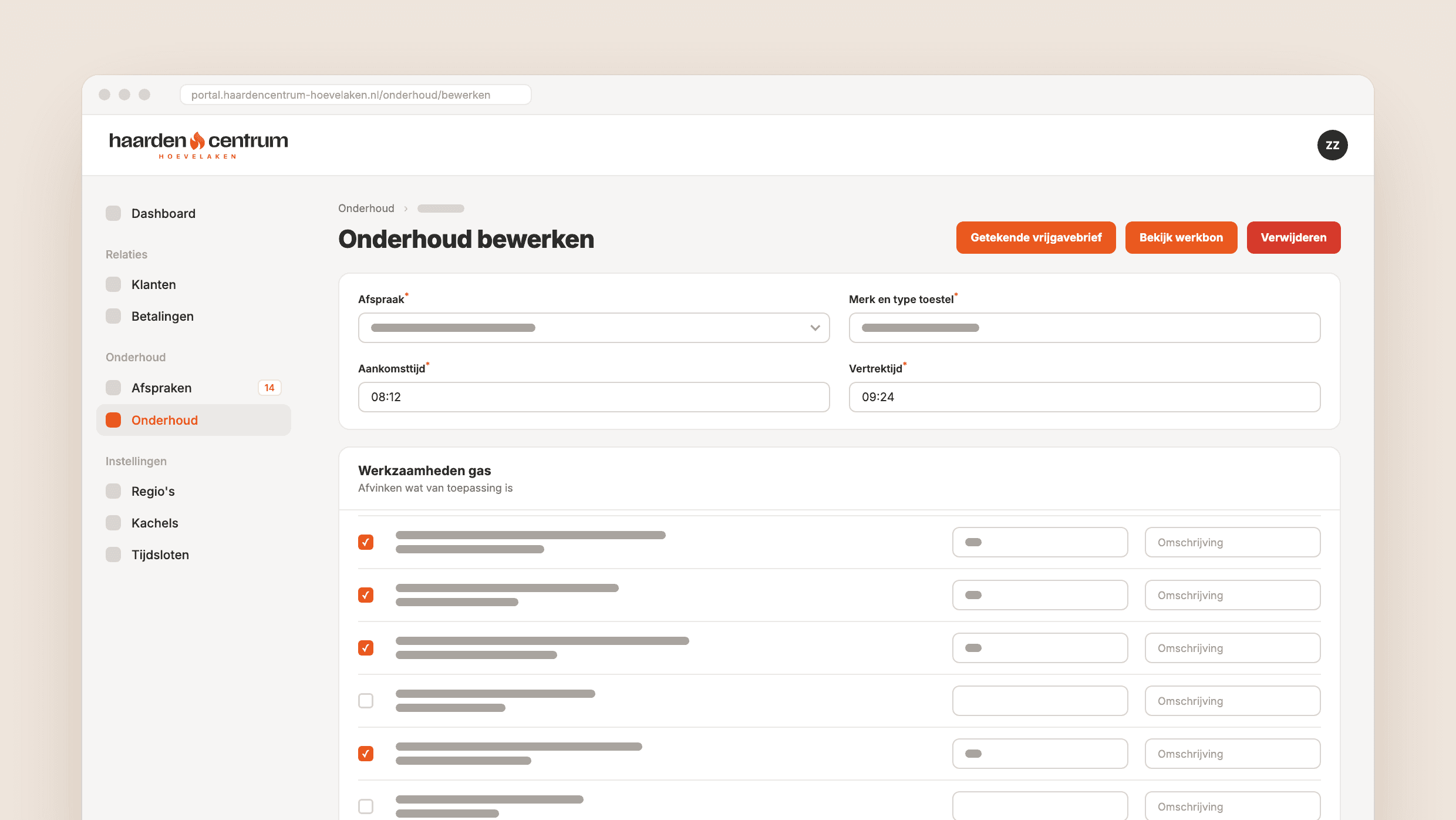Click the Onderhoud breadcrumb link
Screen dimensions: 1456x820
tap(366, 209)
